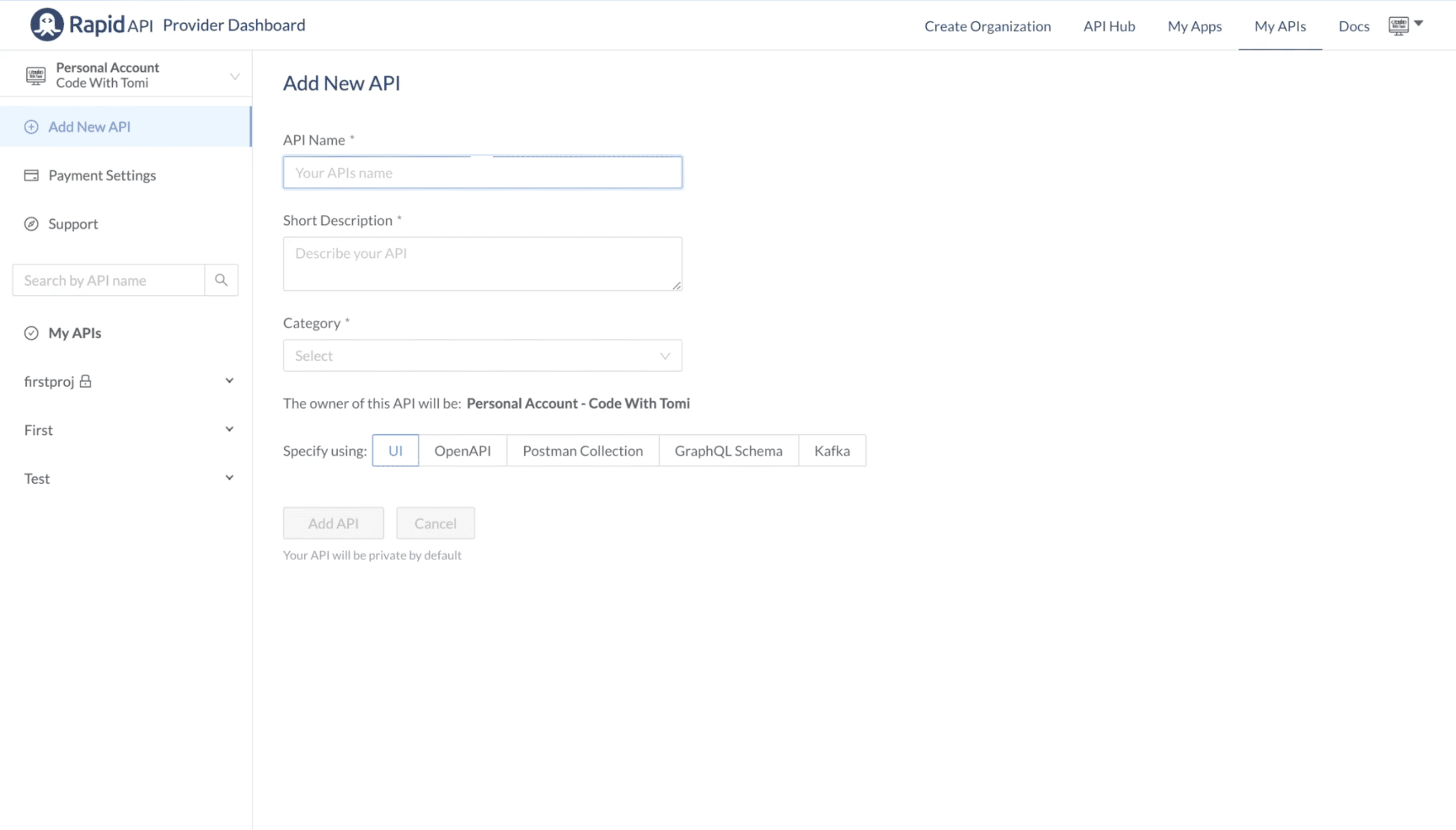1456x830 pixels.
Task: Click the My APIs sidebar heading
Action: coord(75,333)
